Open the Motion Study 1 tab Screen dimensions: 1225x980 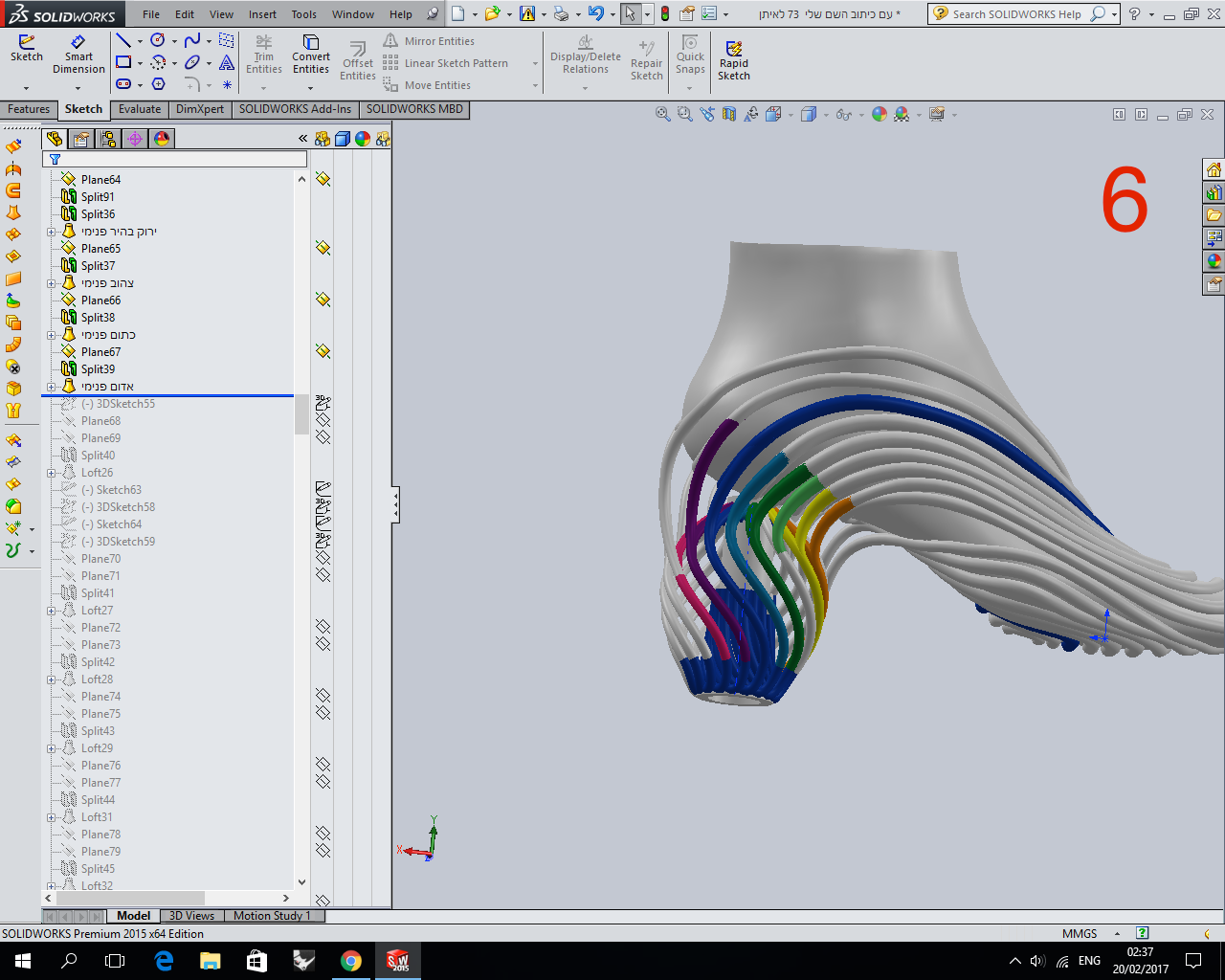(x=272, y=916)
